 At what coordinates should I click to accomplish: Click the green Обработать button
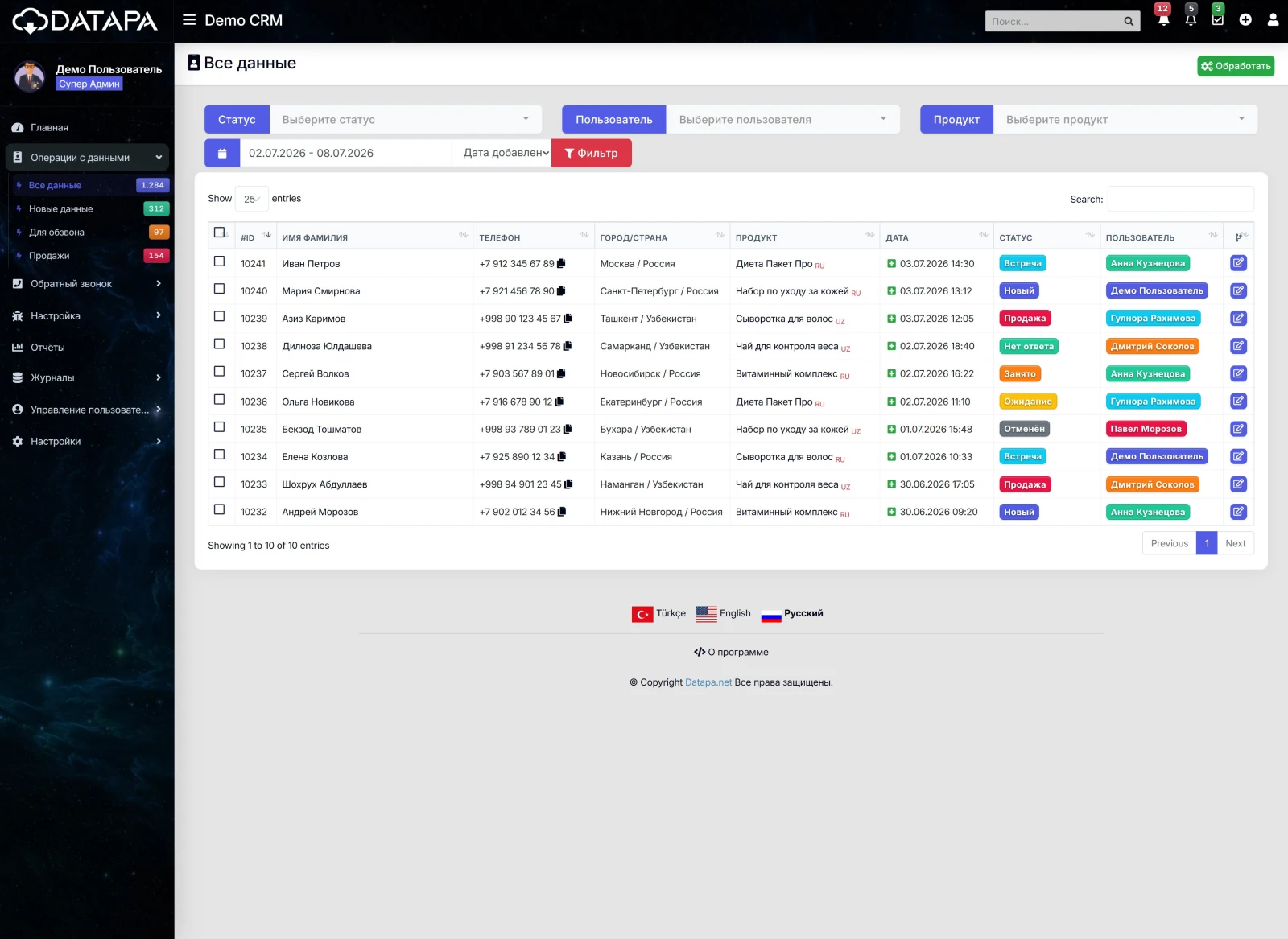click(1236, 66)
